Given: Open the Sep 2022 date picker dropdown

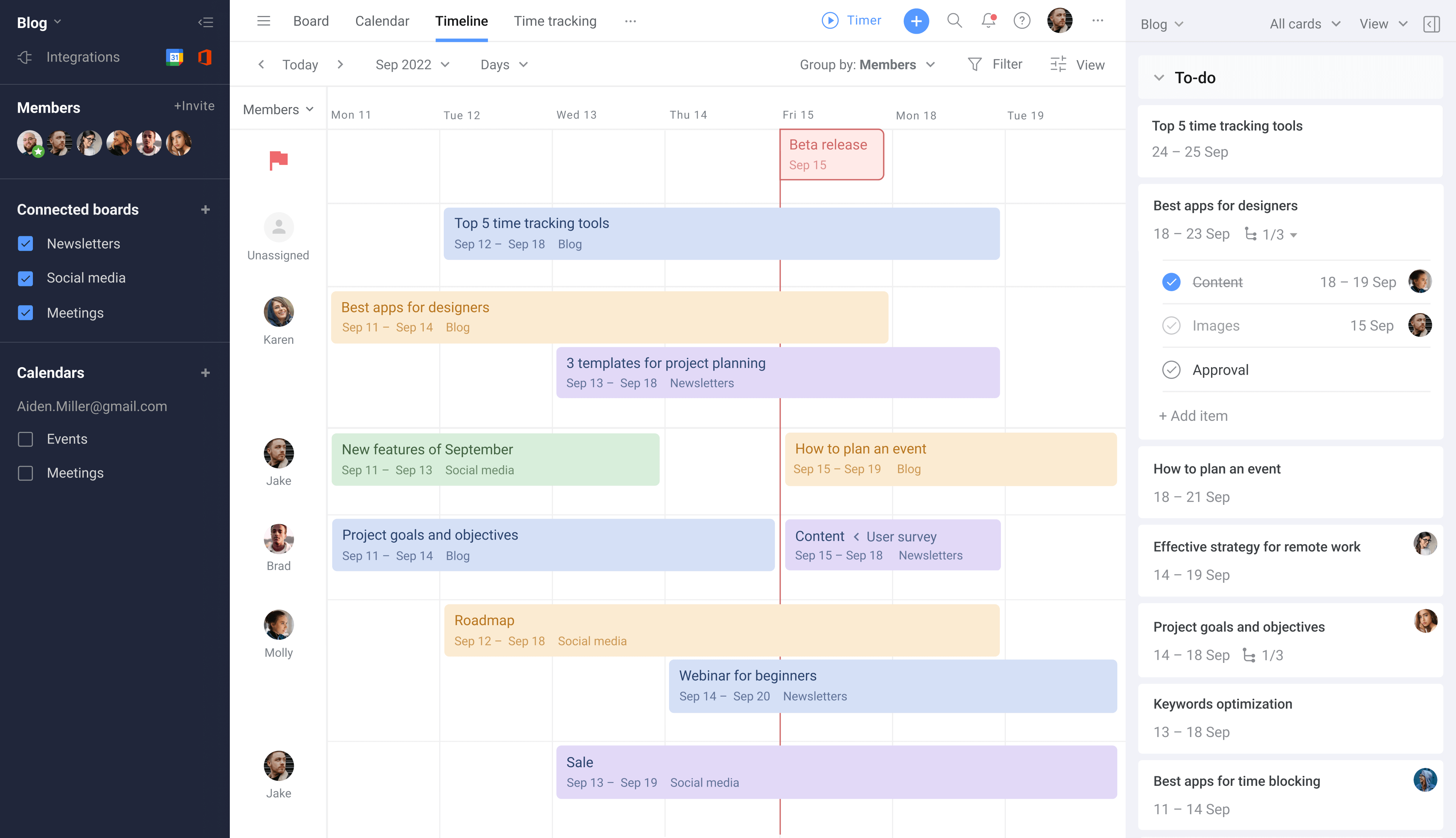Looking at the screenshot, I should 412,64.
